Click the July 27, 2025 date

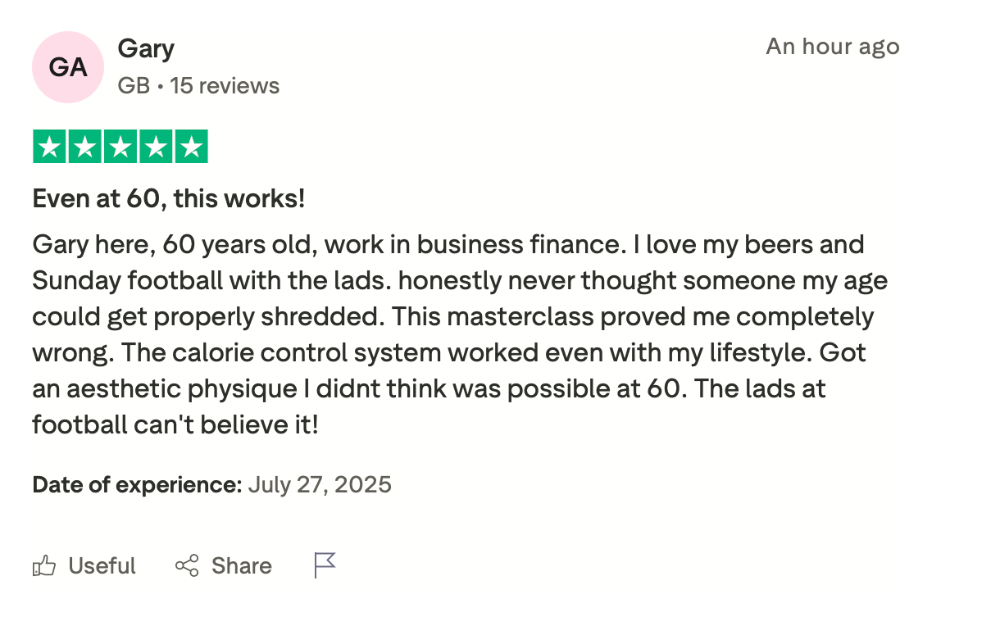[320, 485]
